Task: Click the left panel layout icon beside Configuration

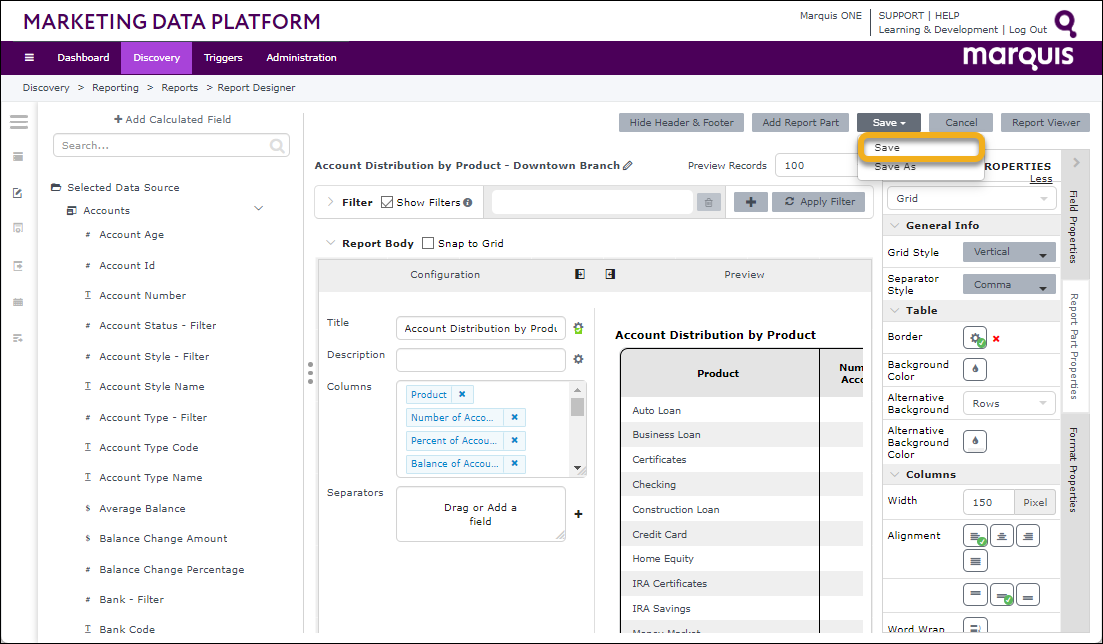Action: 580,274
